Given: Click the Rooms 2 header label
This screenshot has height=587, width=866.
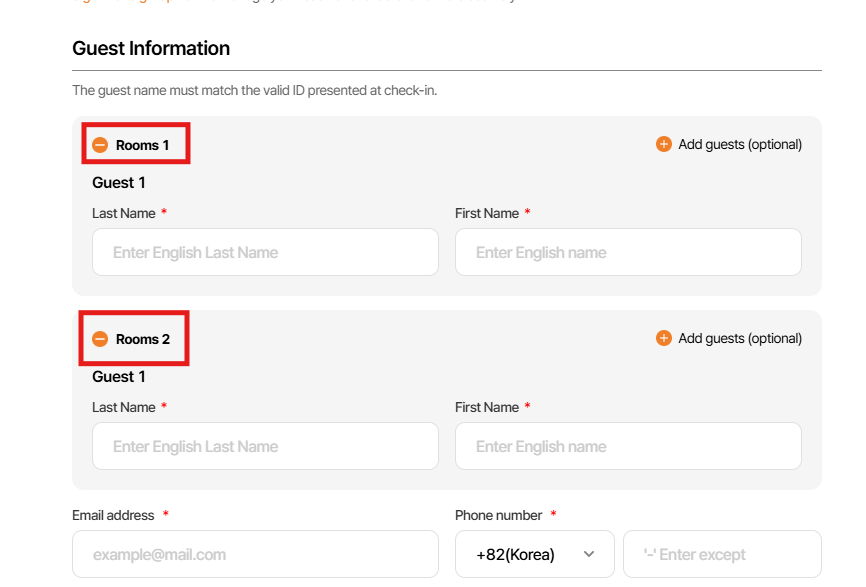Looking at the screenshot, I should (x=143, y=339).
